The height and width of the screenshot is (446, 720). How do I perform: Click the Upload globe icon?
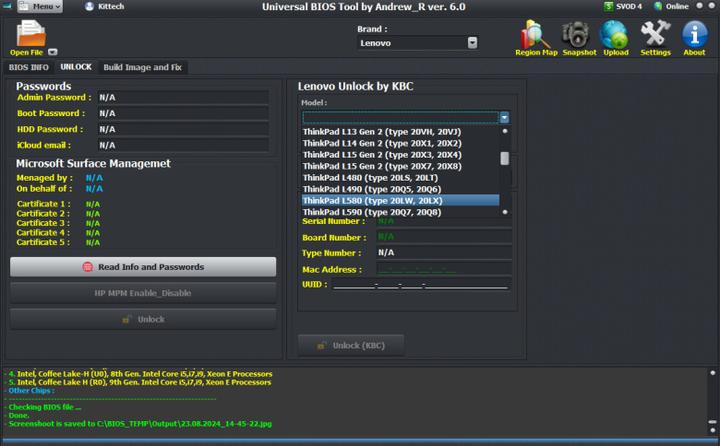pyautogui.click(x=615, y=36)
